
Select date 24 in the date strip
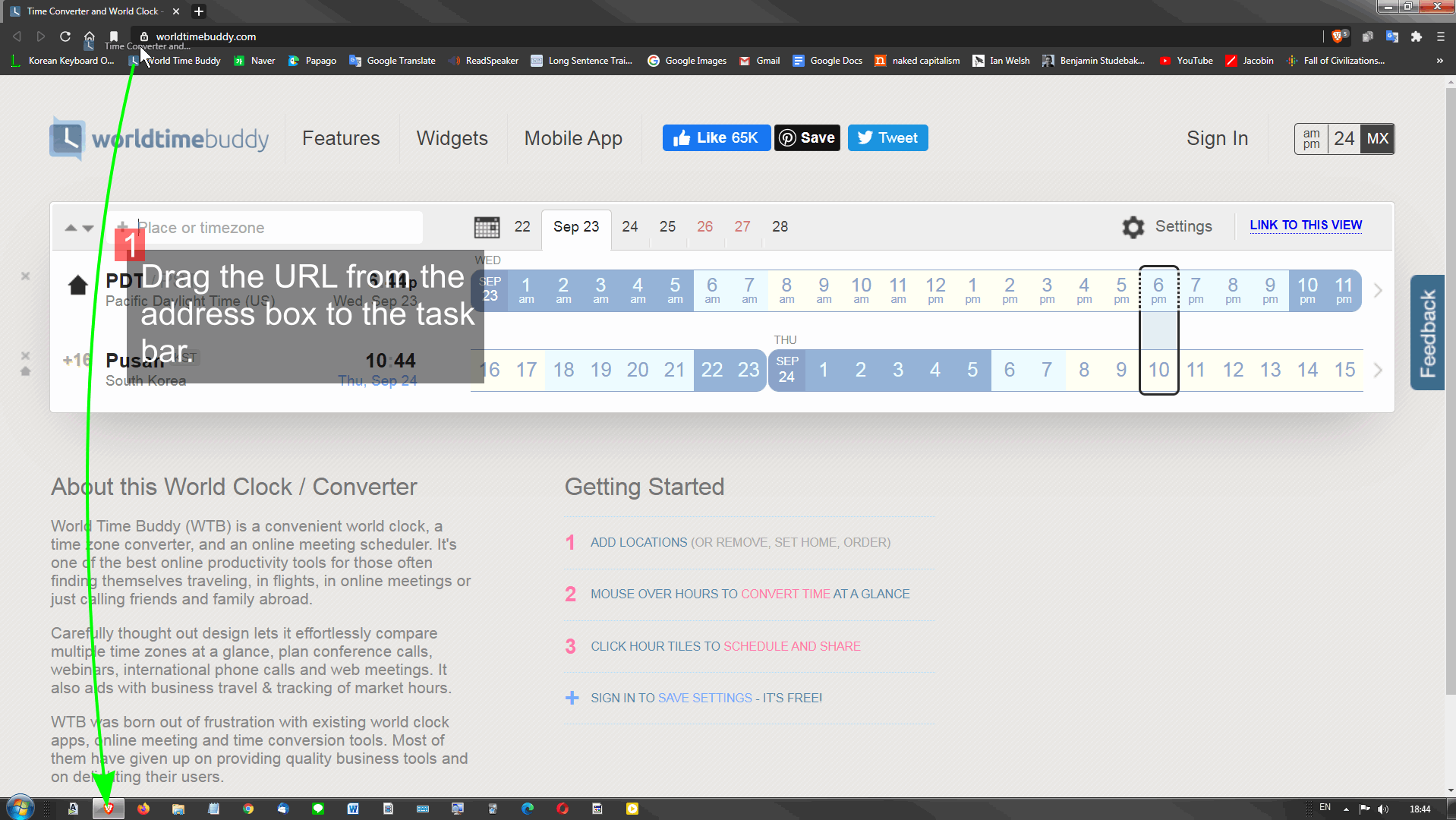coord(630,227)
